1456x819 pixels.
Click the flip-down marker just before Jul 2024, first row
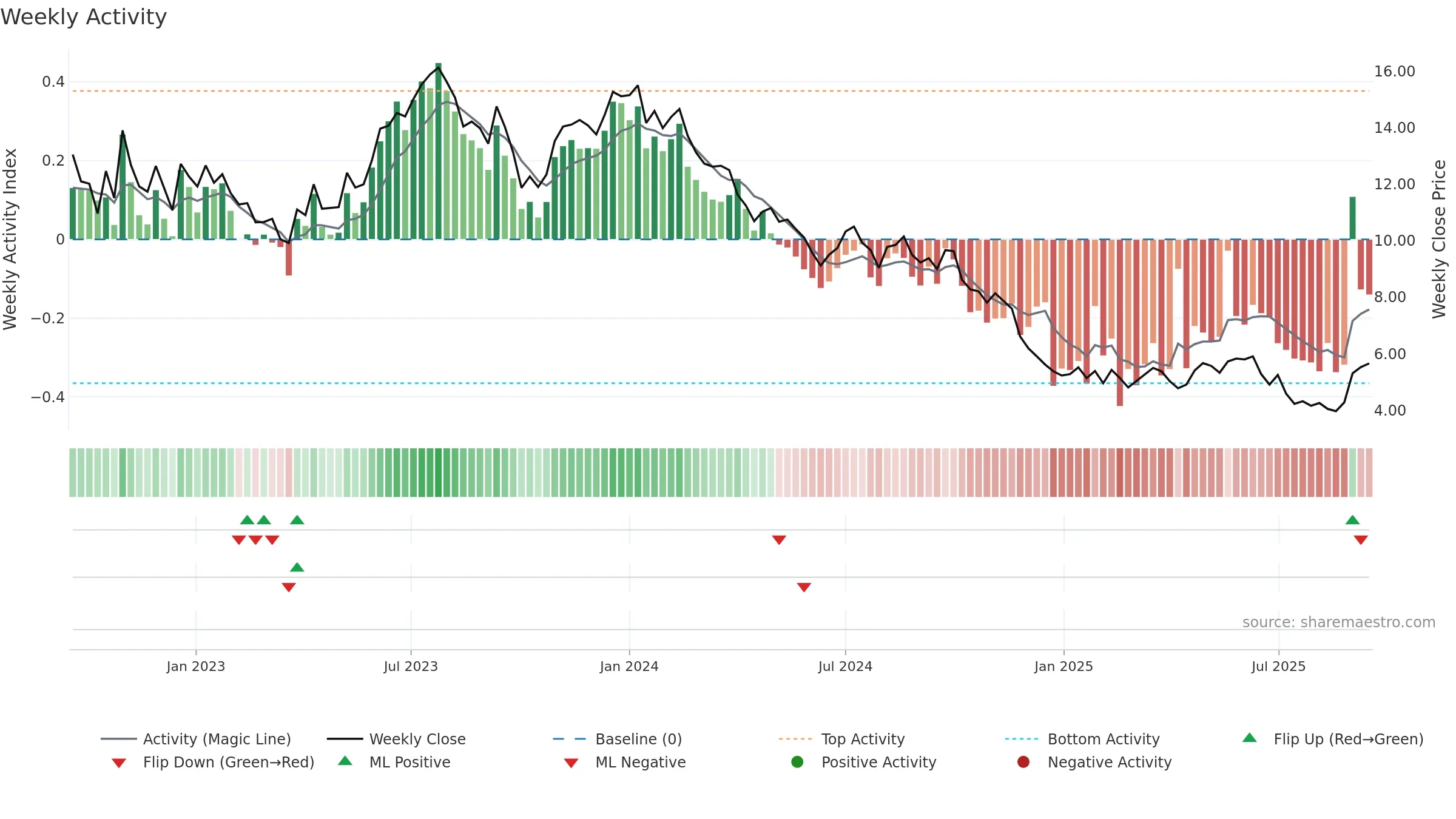tap(779, 540)
